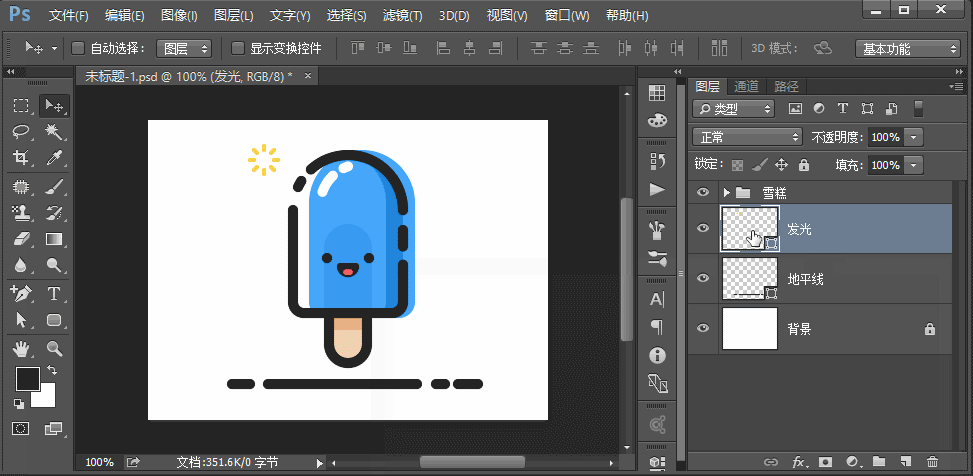Select the Horizontal Type tool
This screenshot has width=973, height=476.
point(54,293)
